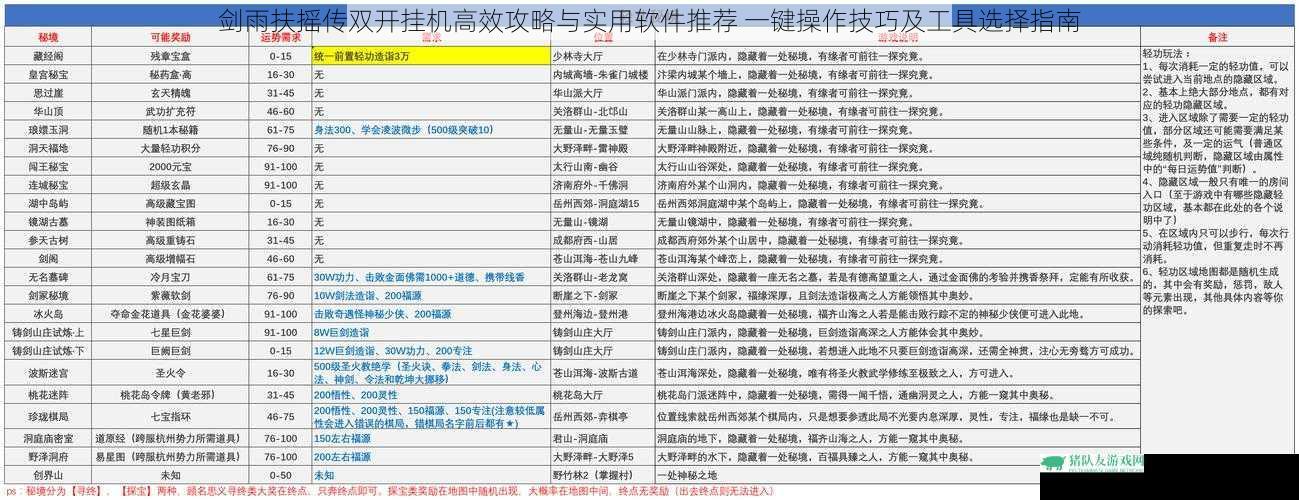Click the 8W巨剑造诣 requirement cell
This screenshot has width=1299, height=500.
coord(431,332)
